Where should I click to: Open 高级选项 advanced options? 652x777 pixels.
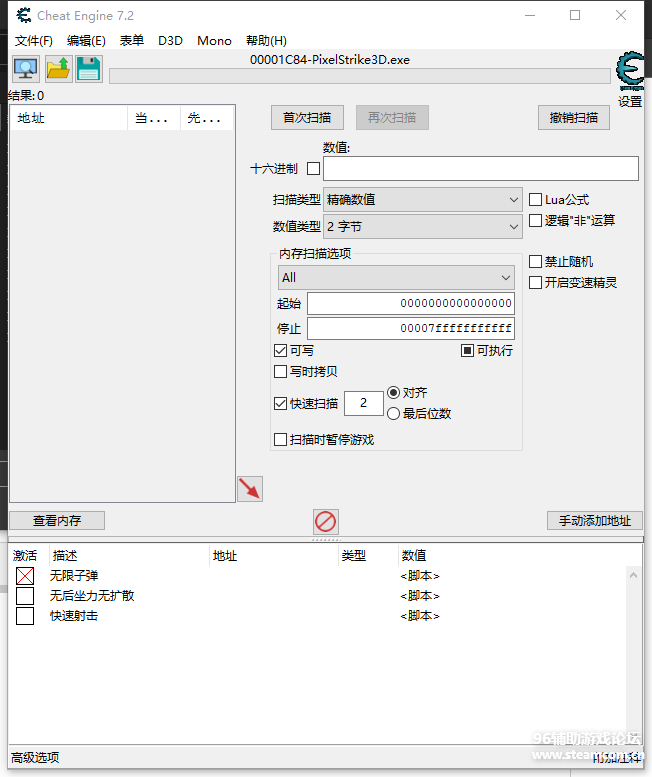pos(35,757)
